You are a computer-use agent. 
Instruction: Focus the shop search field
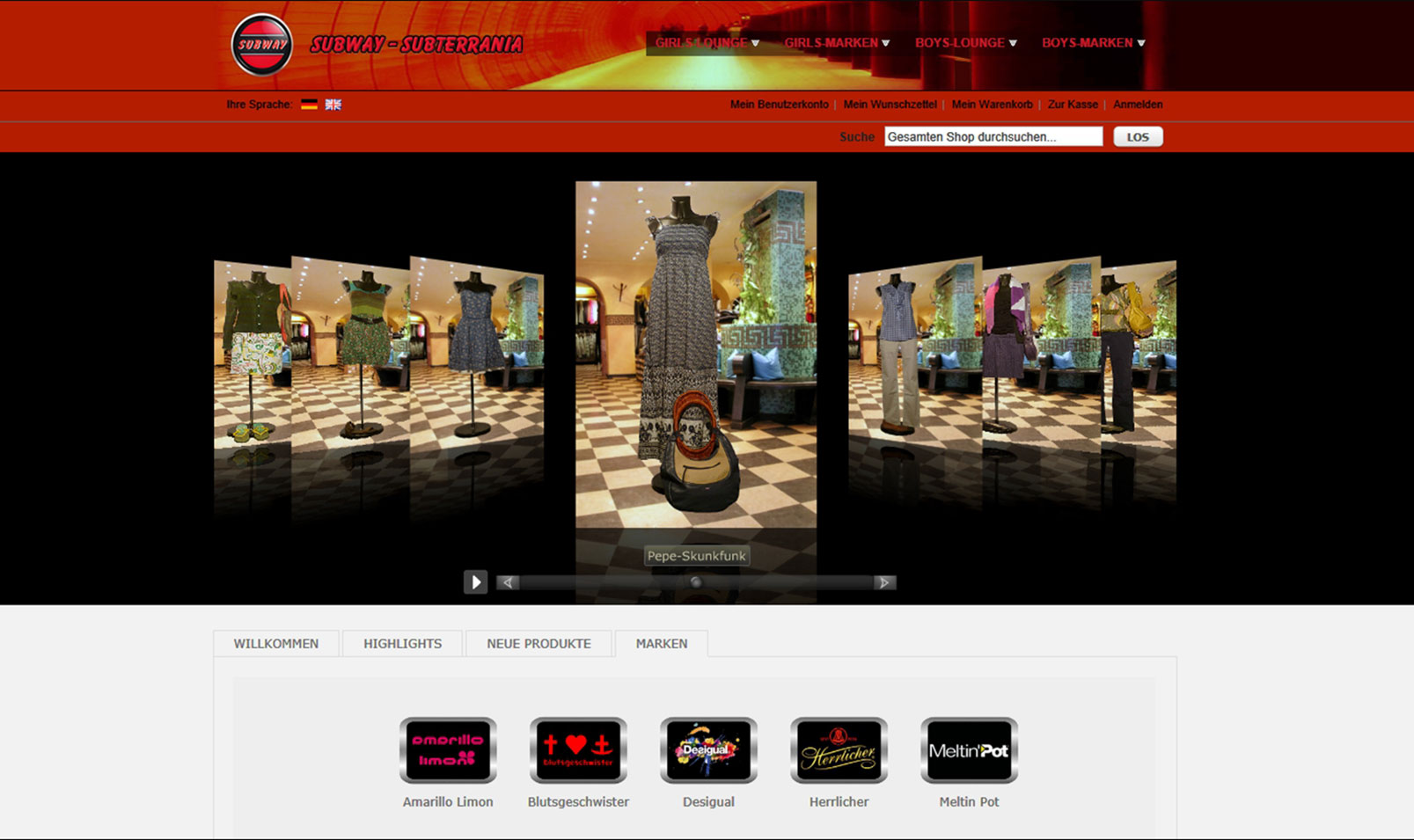993,136
